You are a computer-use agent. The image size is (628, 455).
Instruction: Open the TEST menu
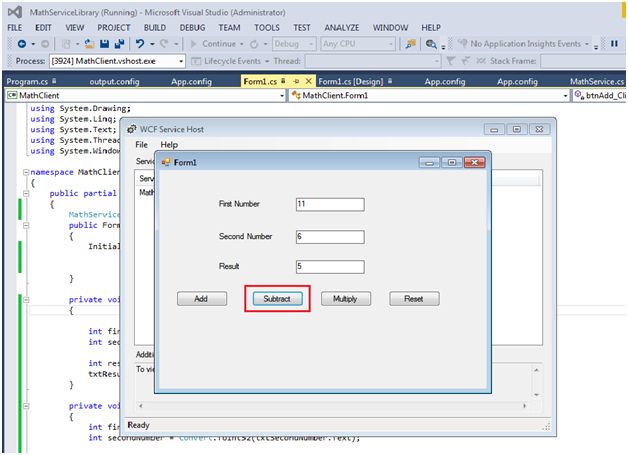point(302,28)
